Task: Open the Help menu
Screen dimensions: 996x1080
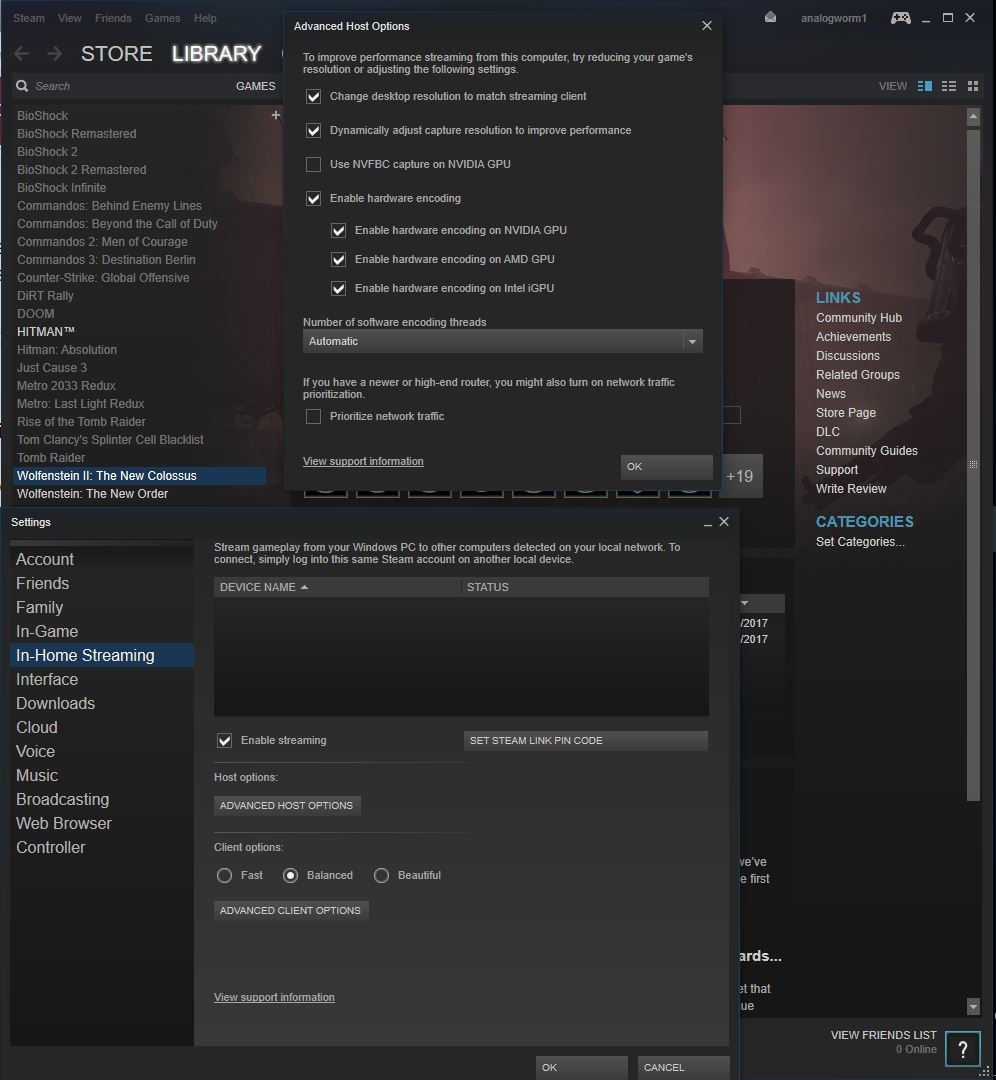Action: [205, 18]
